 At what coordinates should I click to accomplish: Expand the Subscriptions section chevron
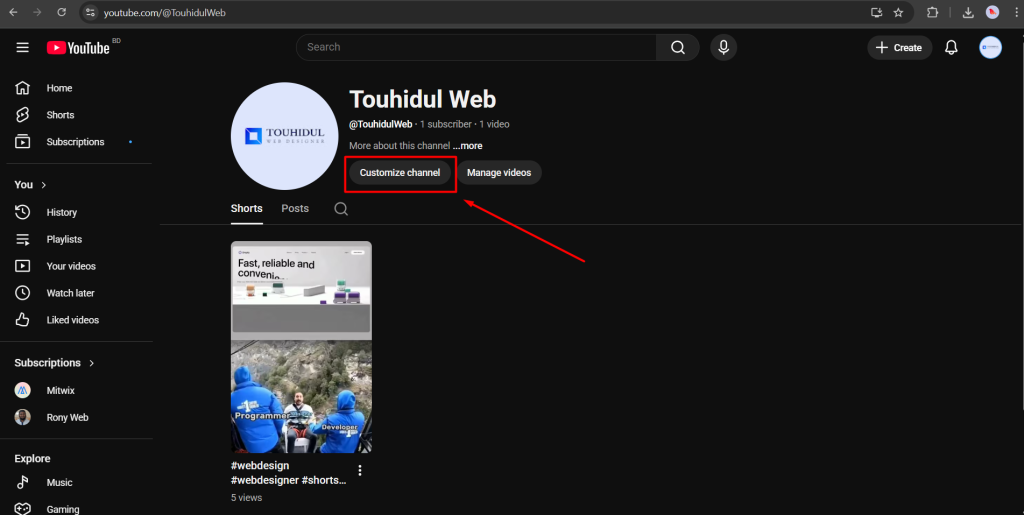(91, 363)
